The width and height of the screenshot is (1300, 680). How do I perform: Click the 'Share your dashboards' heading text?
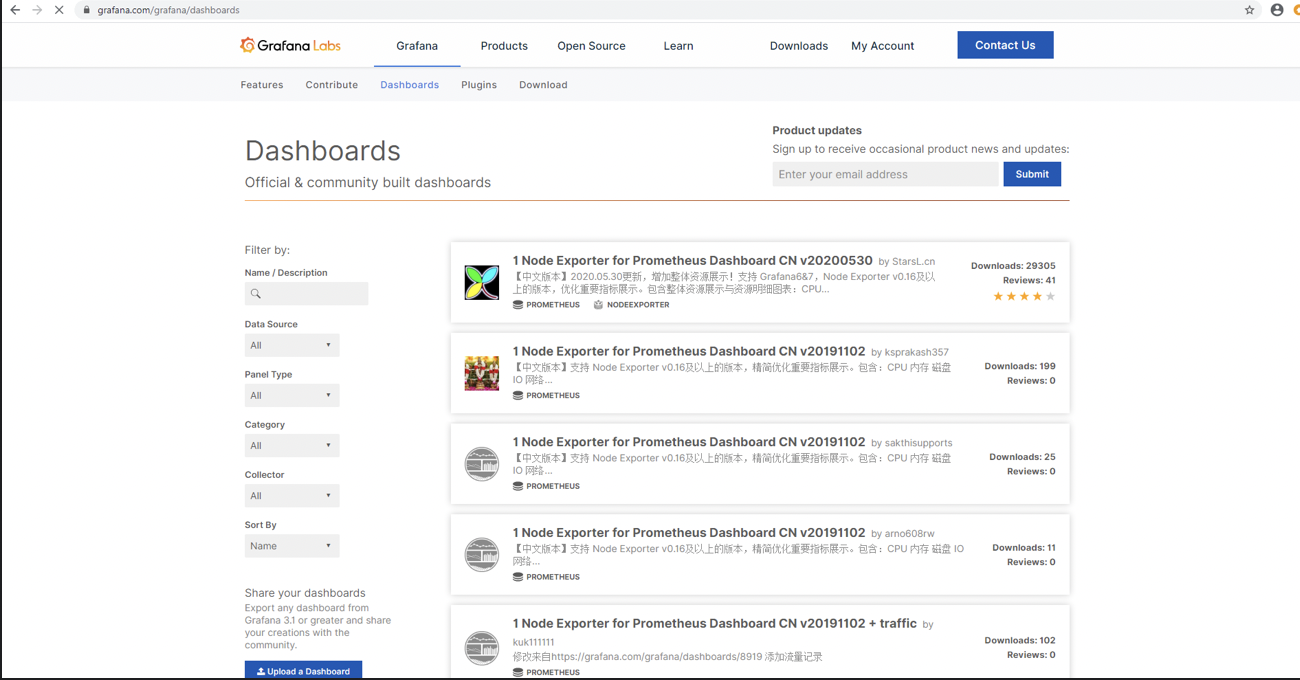click(x=305, y=593)
